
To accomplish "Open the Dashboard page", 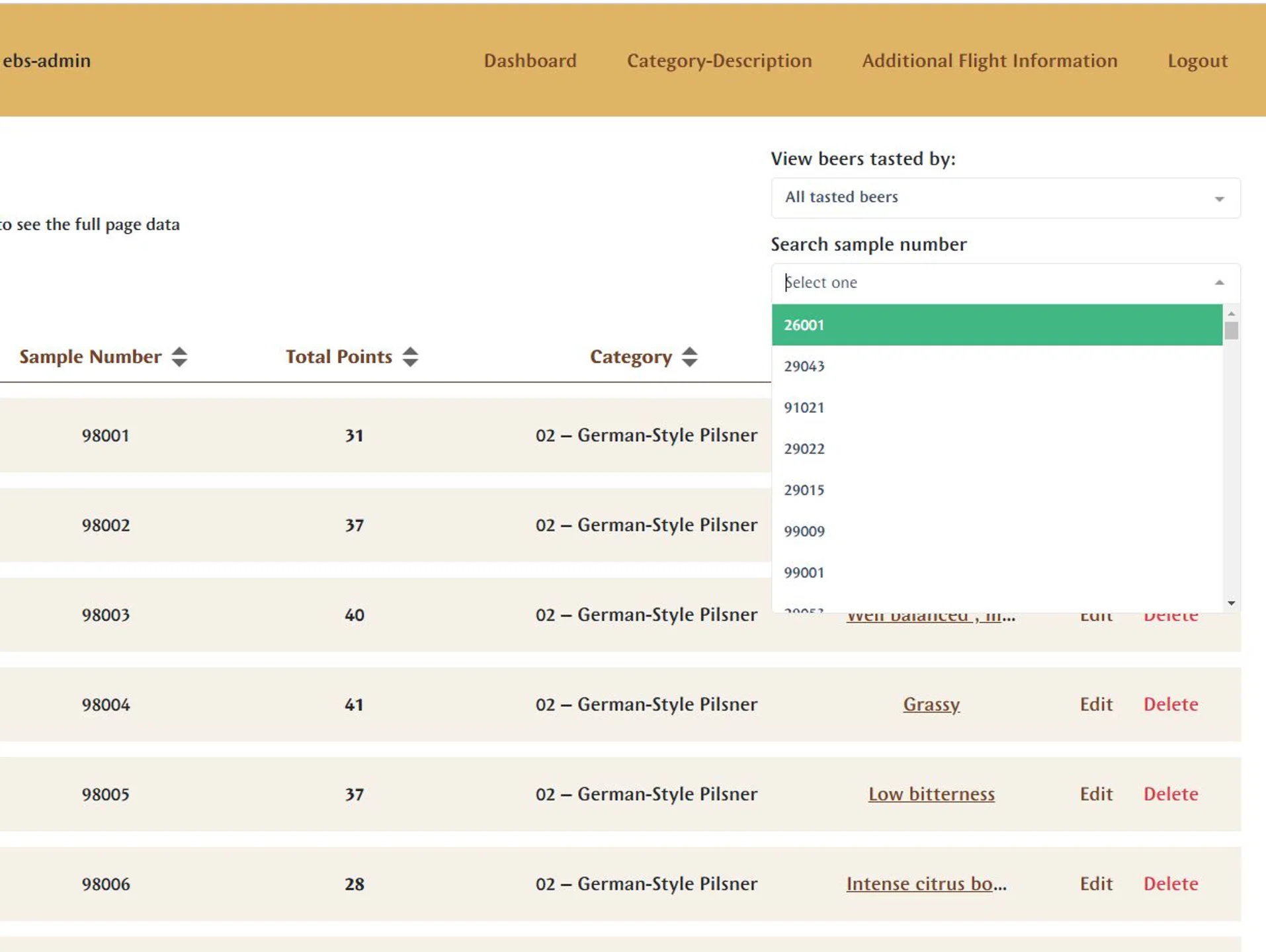I will [530, 60].
